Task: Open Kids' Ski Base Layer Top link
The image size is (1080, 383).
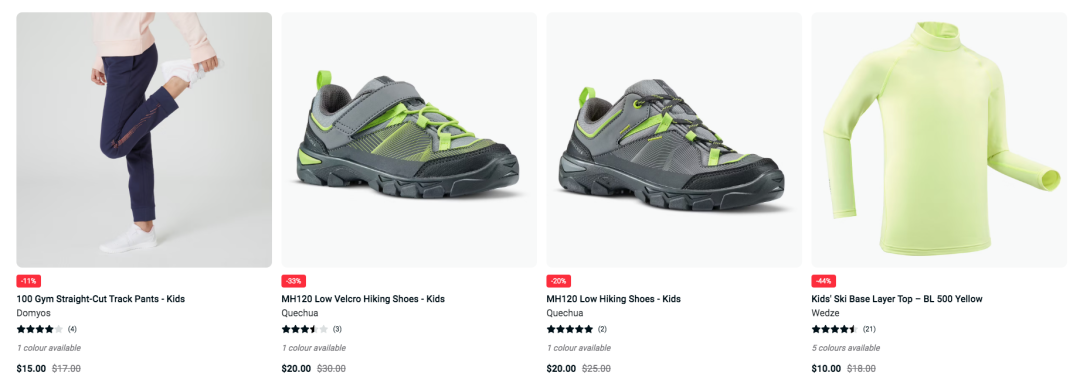Action: coord(897,299)
